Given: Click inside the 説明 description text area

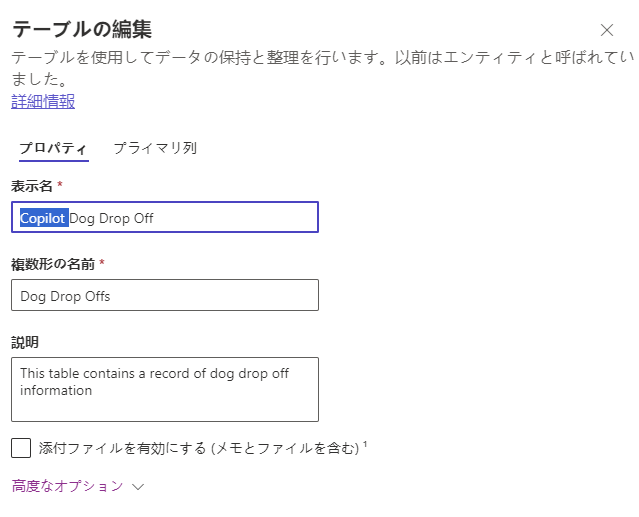Looking at the screenshot, I should [165, 389].
